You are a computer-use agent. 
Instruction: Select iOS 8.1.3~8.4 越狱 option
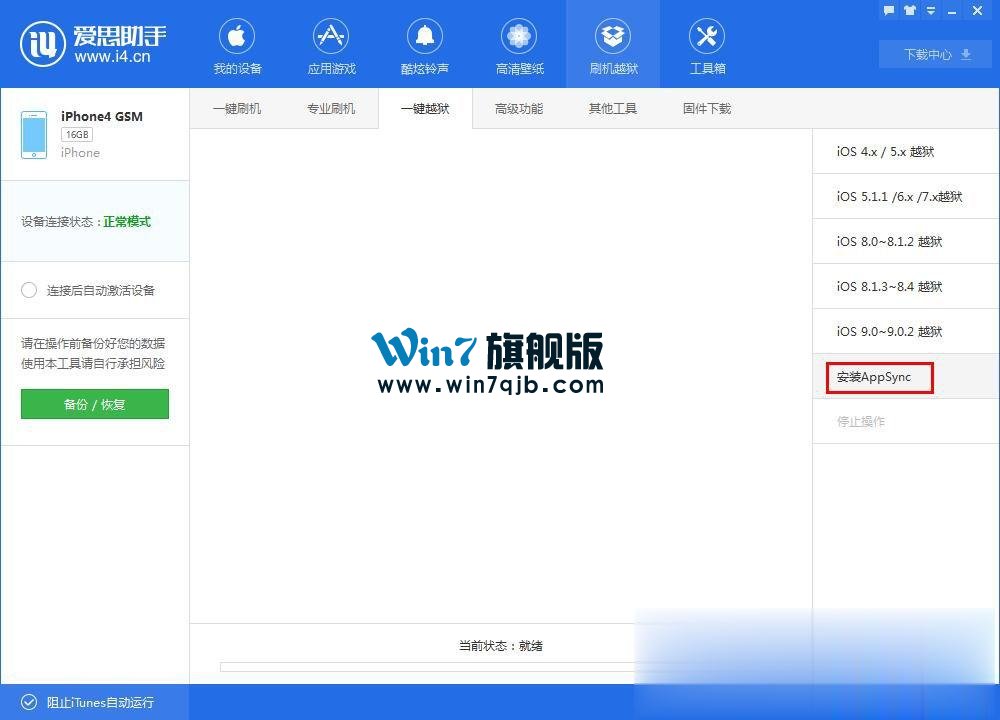(x=906, y=286)
